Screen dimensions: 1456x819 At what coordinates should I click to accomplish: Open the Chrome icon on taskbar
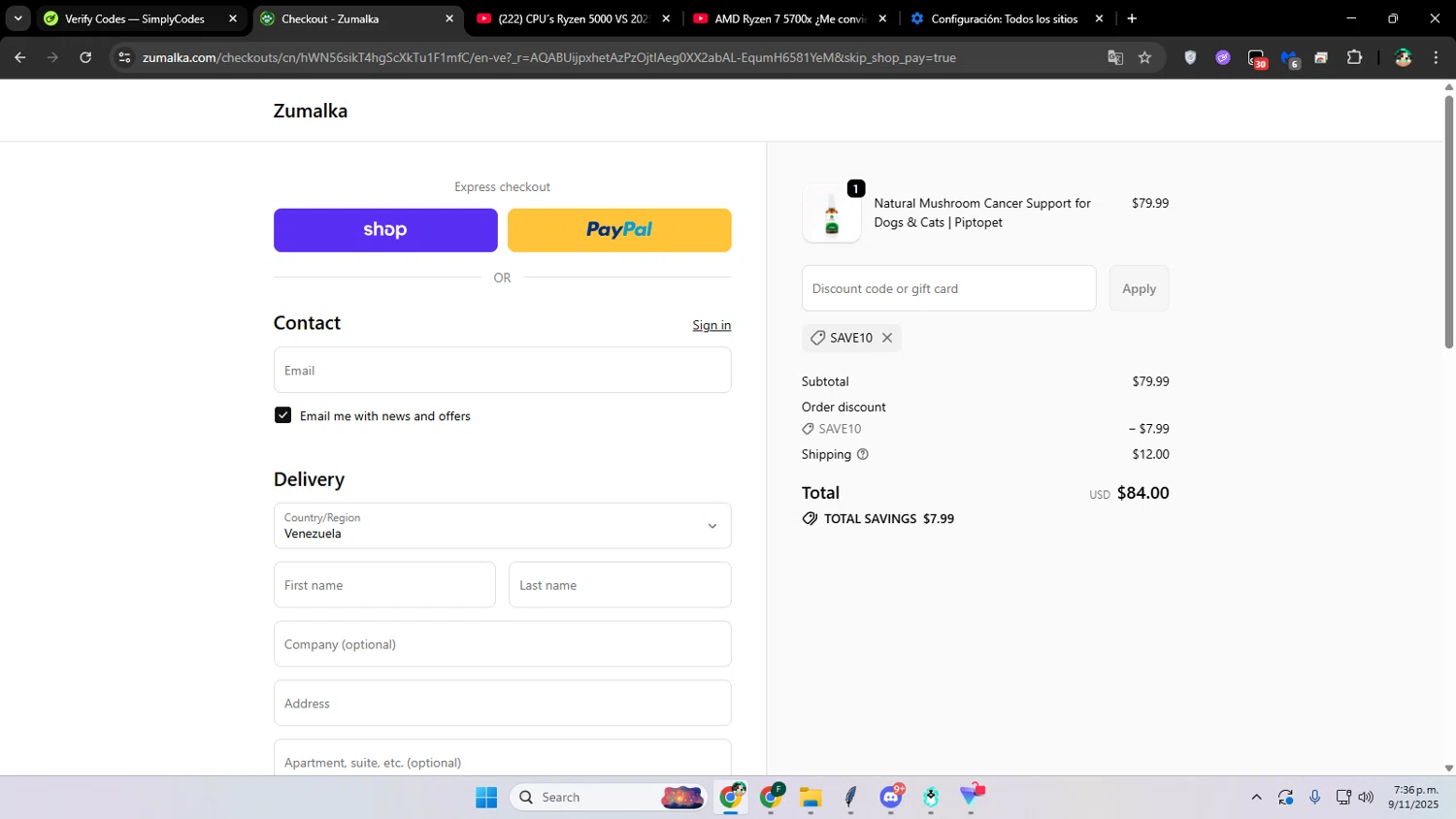731,798
